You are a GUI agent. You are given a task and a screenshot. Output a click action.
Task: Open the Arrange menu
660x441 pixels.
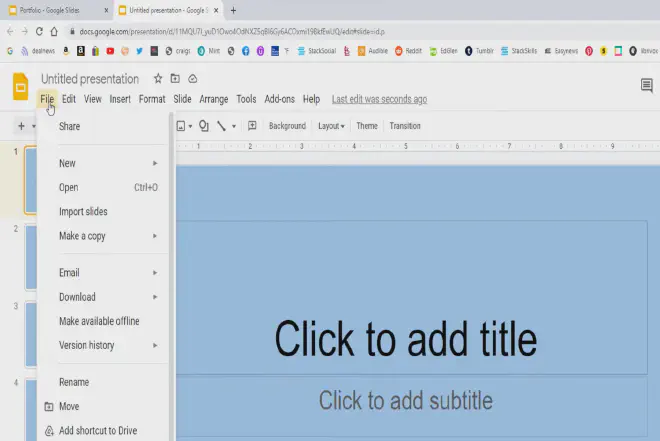214,99
